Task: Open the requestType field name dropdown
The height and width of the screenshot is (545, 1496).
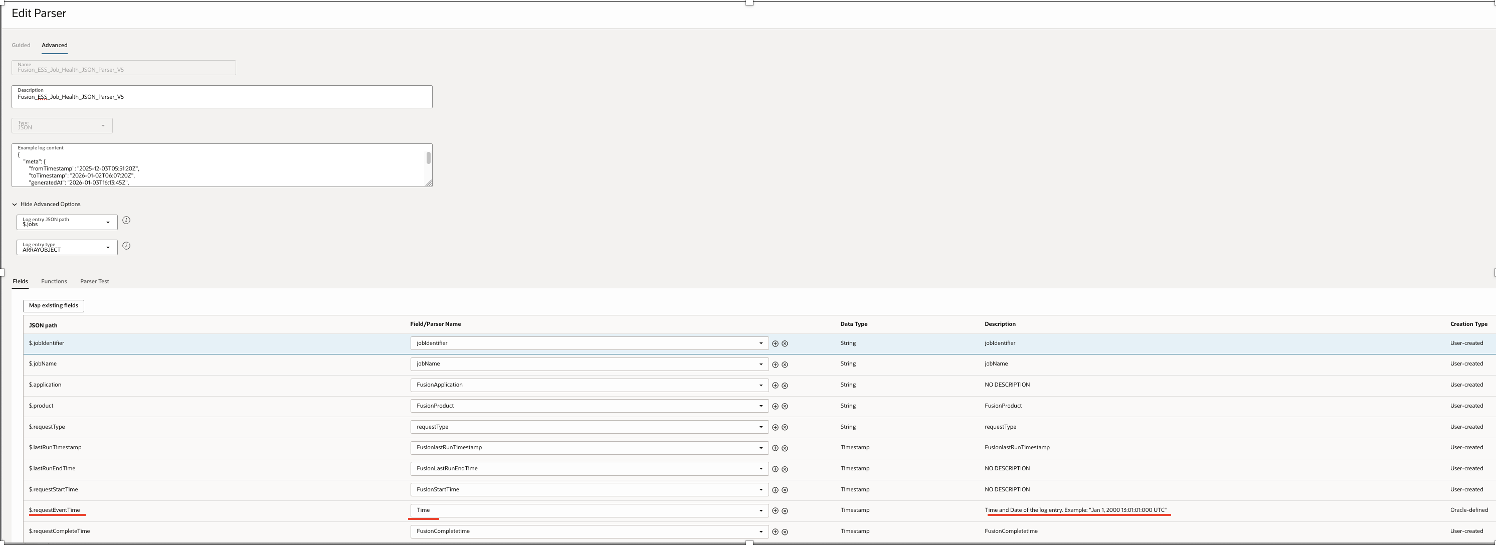Action: point(589,426)
